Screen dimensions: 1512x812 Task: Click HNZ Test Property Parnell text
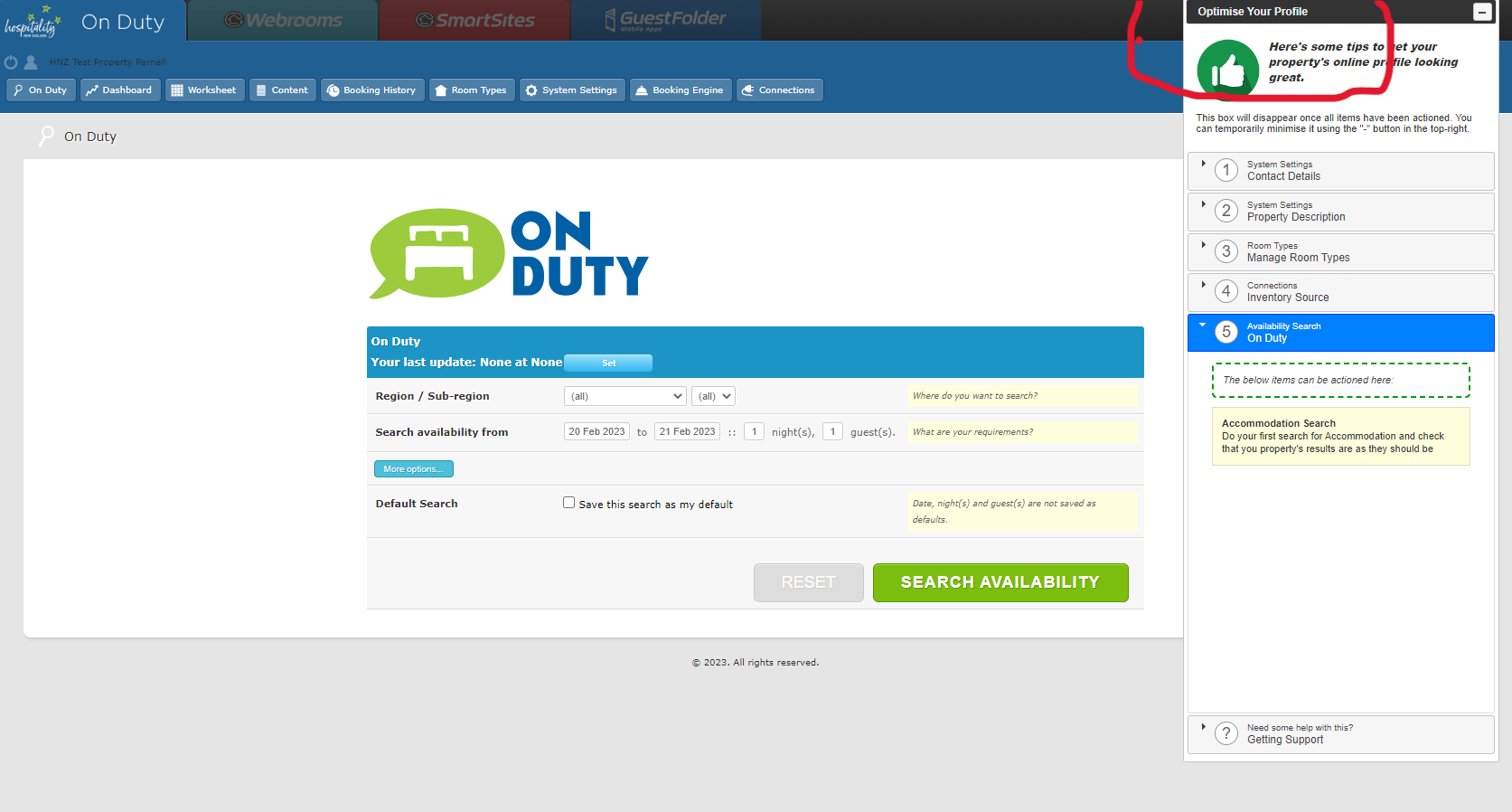click(108, 62)
